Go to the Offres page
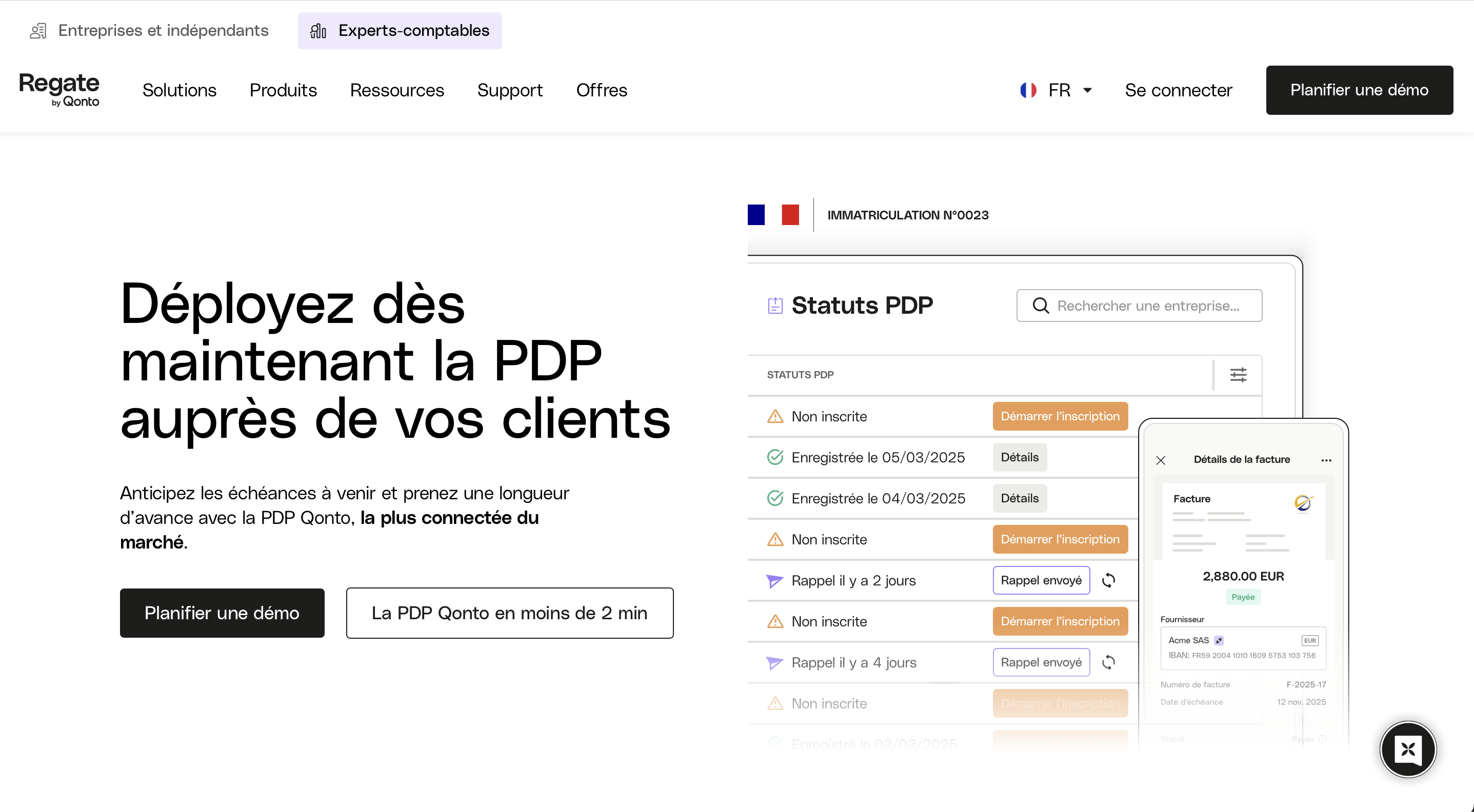The width and height of the screenshot is (1474, 812). coord(602,90)
